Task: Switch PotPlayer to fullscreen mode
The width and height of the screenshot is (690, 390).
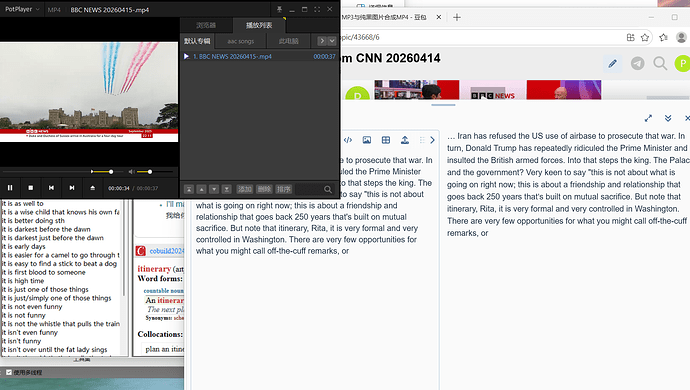Action: pos(317,9)
